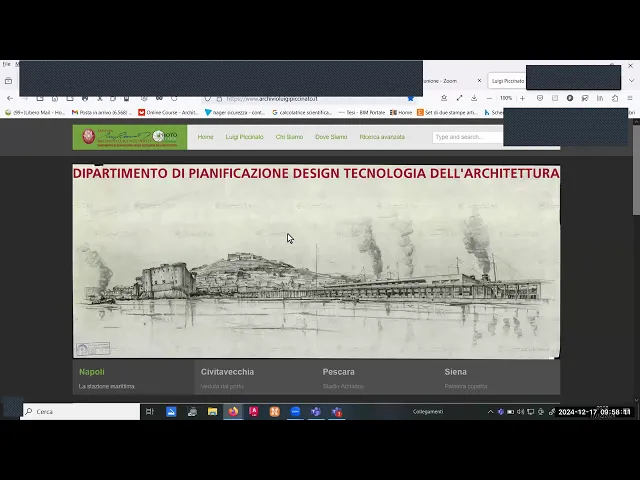The image size is (640, 480).
Task: Show hidden system tray icons chevron
Action: pos(490,412)
